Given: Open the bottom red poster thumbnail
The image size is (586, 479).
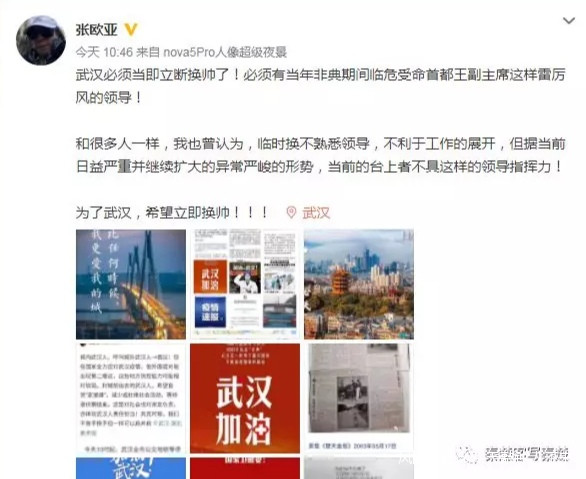Looking at the screenshot, I should coord(245,468).
